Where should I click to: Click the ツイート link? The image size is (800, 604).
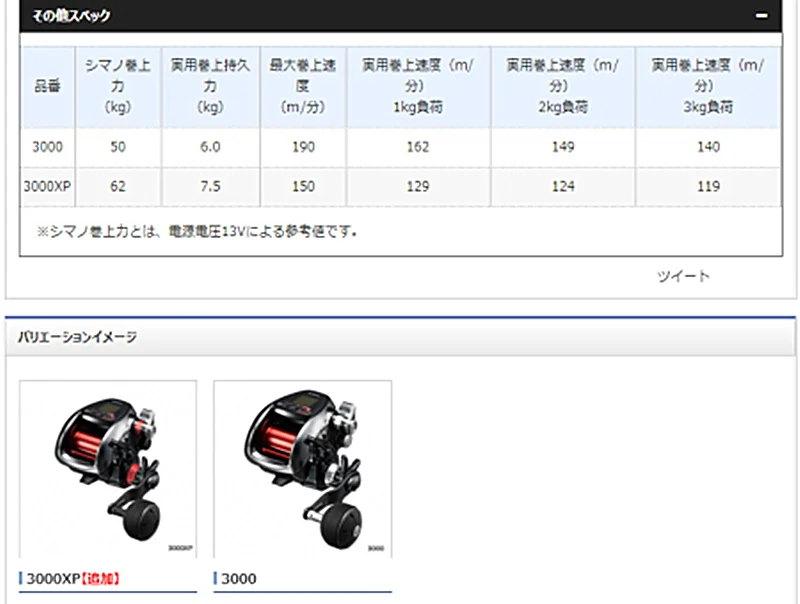pos(683,276)
